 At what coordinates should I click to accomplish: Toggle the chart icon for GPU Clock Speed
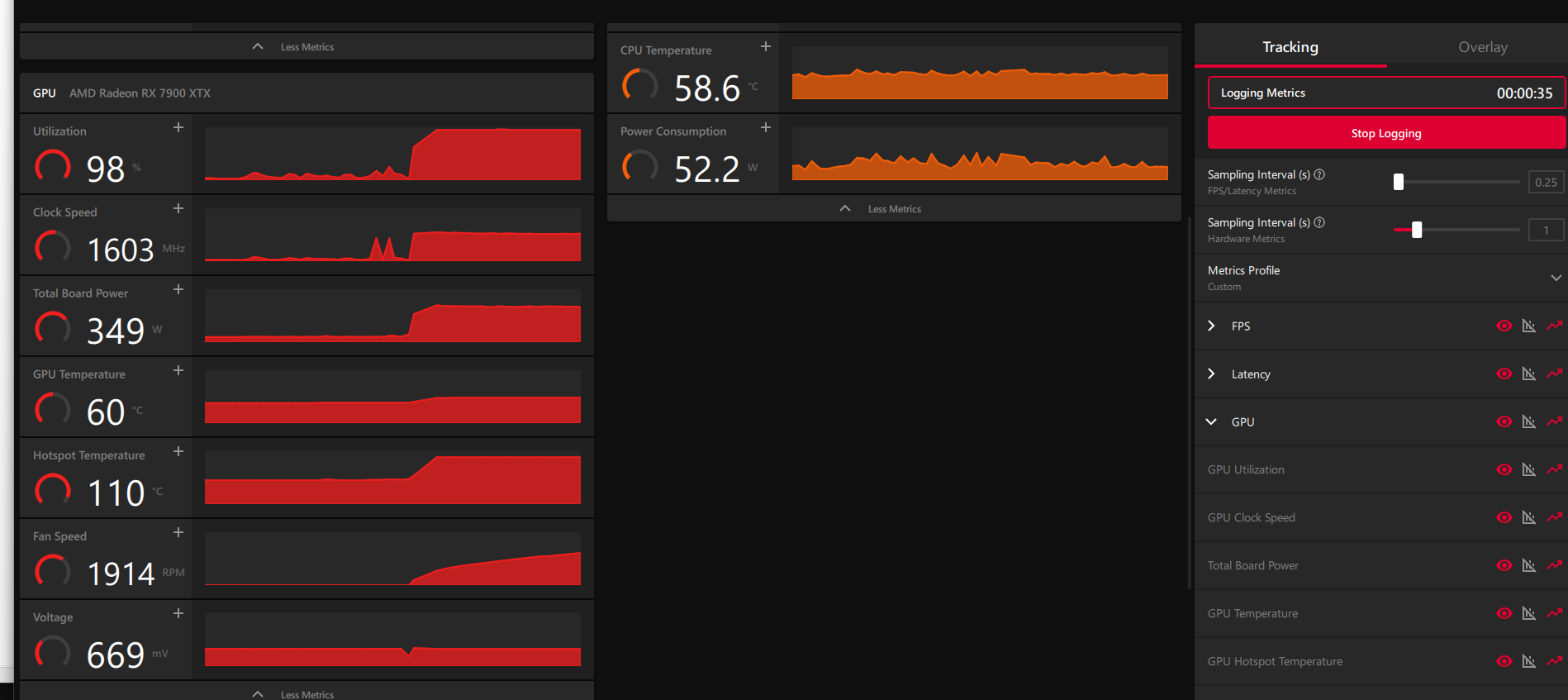click(x=1529, y=517)
